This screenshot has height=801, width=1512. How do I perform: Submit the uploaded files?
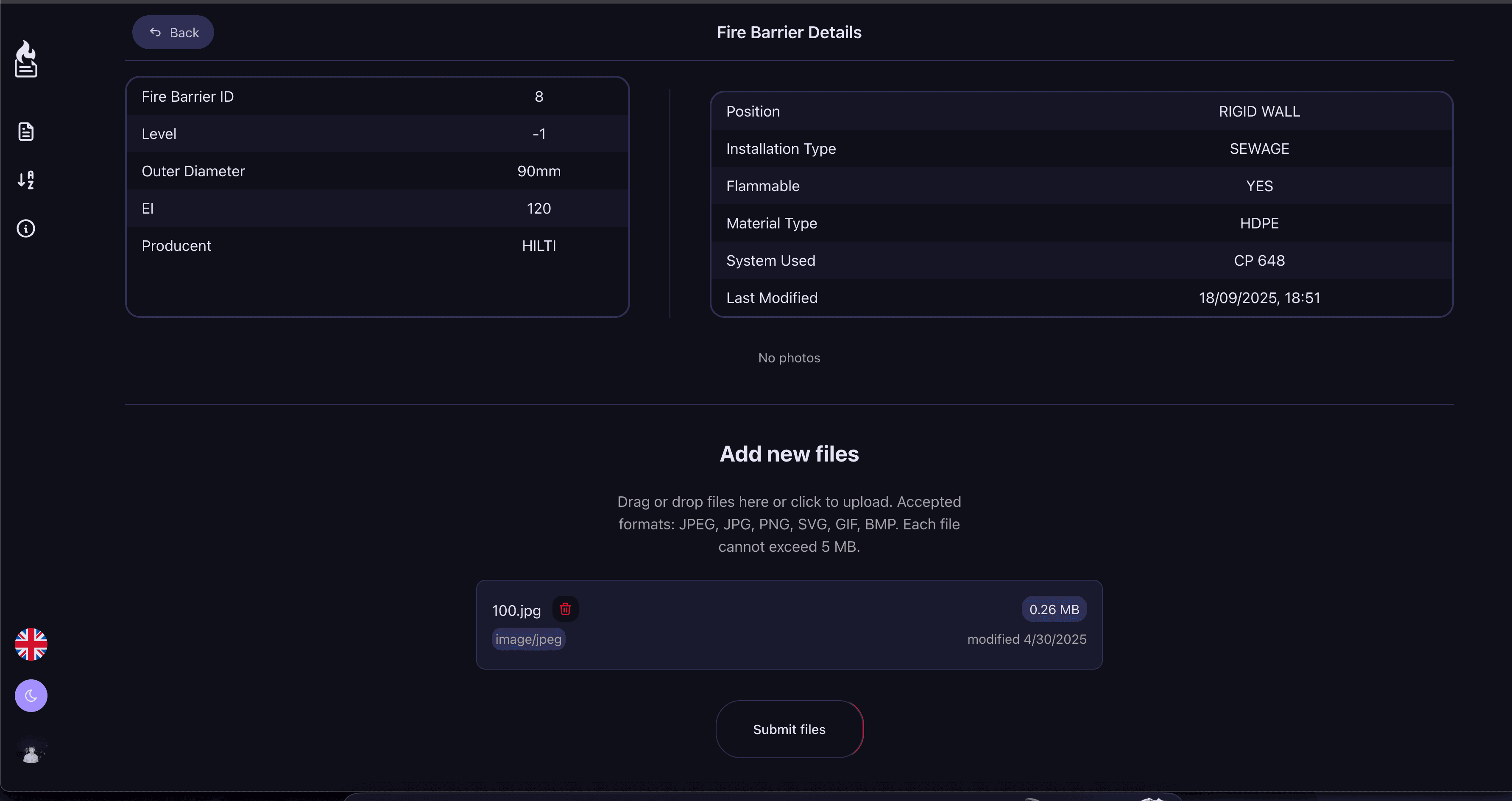coord(789,729)
